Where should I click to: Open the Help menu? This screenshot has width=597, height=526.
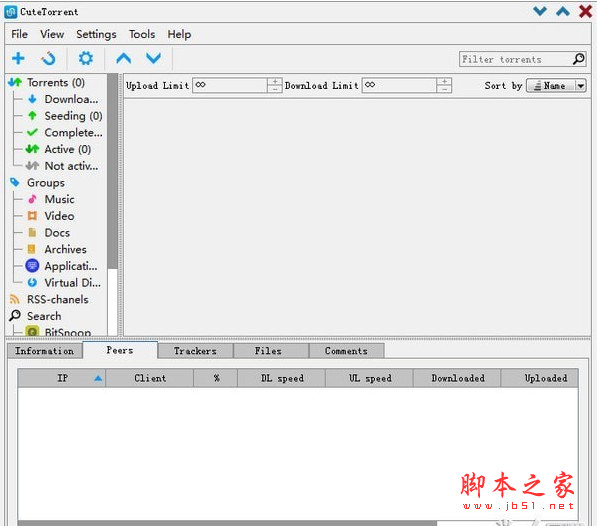[x=179, y=35]
